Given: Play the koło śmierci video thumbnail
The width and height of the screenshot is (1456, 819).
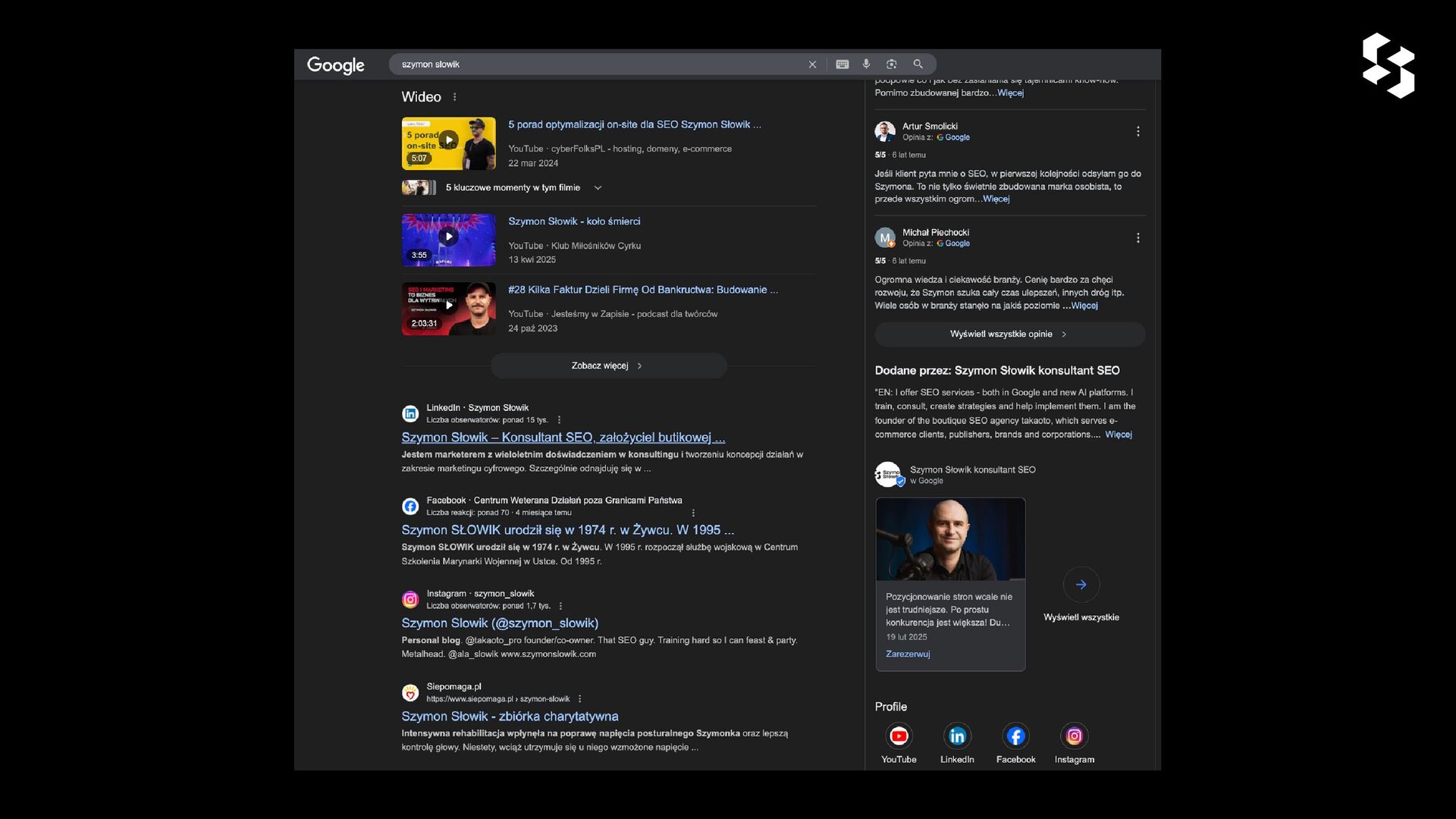Looking at the screenshot, I should click(x=449, y=240).
